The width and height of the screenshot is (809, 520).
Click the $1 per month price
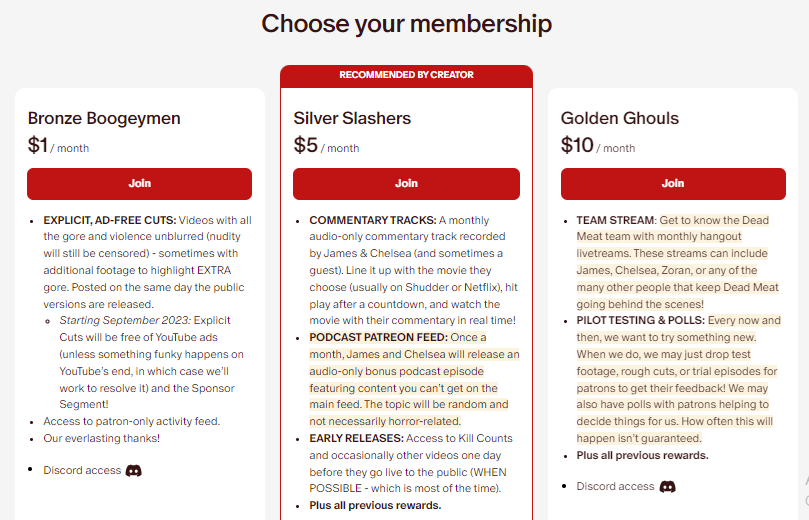[x=58, y=146]
